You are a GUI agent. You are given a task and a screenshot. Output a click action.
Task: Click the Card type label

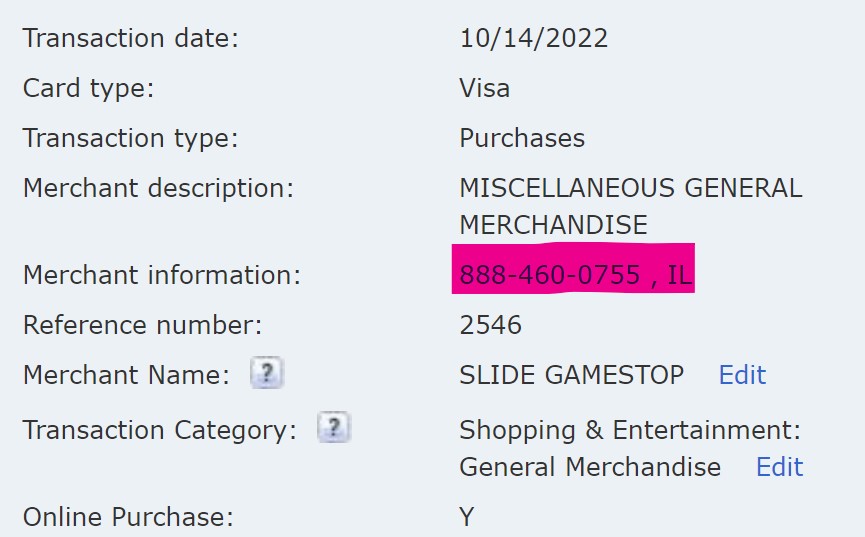[89, 88]
